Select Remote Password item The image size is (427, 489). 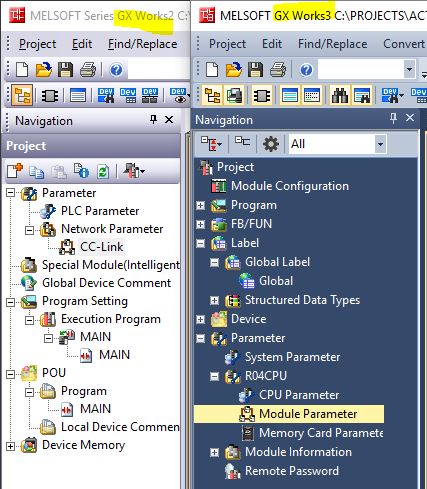(x=292, y=471)
